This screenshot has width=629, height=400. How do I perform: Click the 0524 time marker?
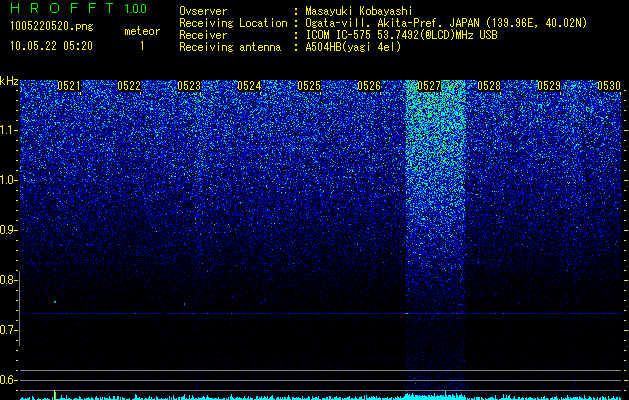pyautogui.click(x=249, y=86)
